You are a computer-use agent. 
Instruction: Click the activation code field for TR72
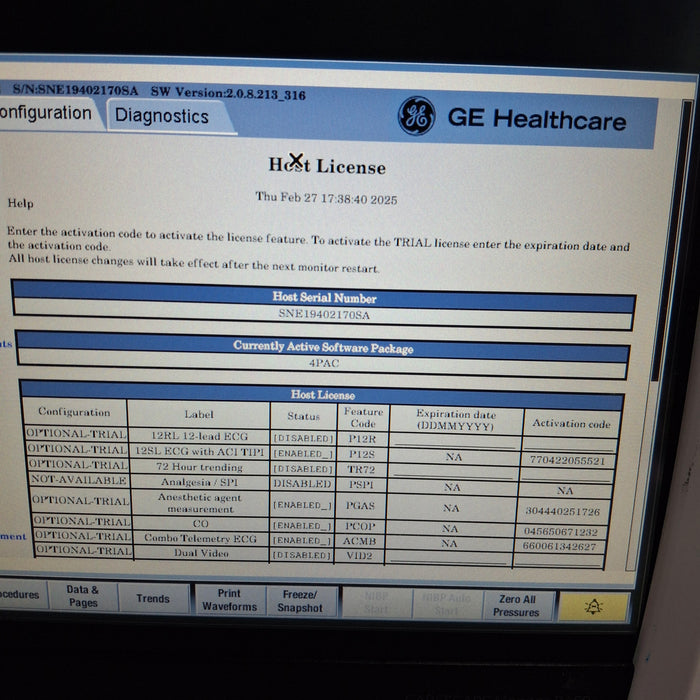(567, 475)
